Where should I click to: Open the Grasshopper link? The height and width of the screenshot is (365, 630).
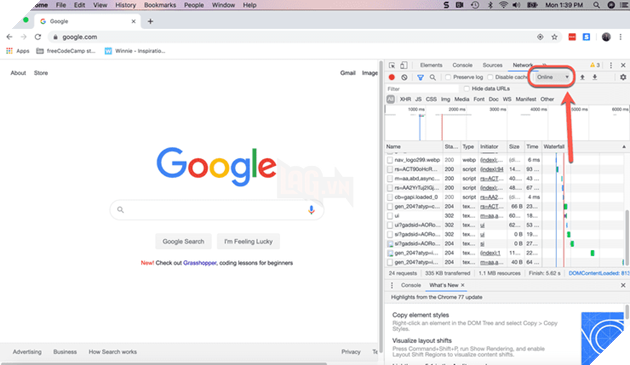(200, 263)
